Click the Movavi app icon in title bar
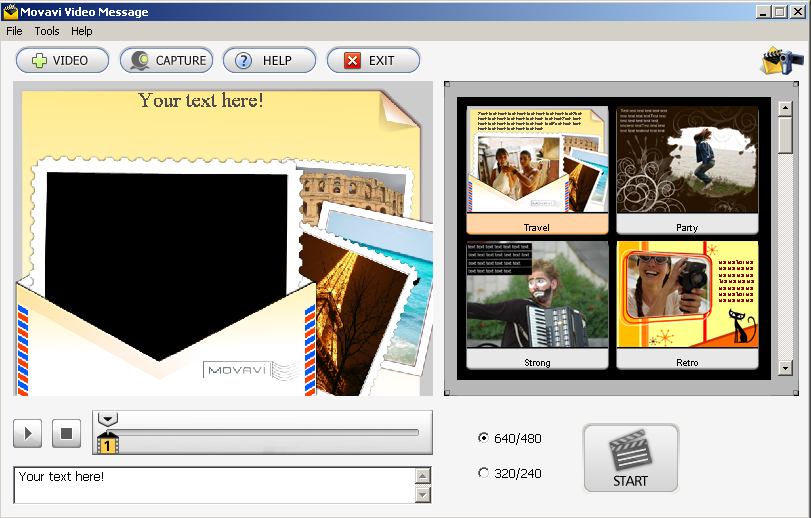This screenshot has width=811, height=518. [x=10, y=11]
